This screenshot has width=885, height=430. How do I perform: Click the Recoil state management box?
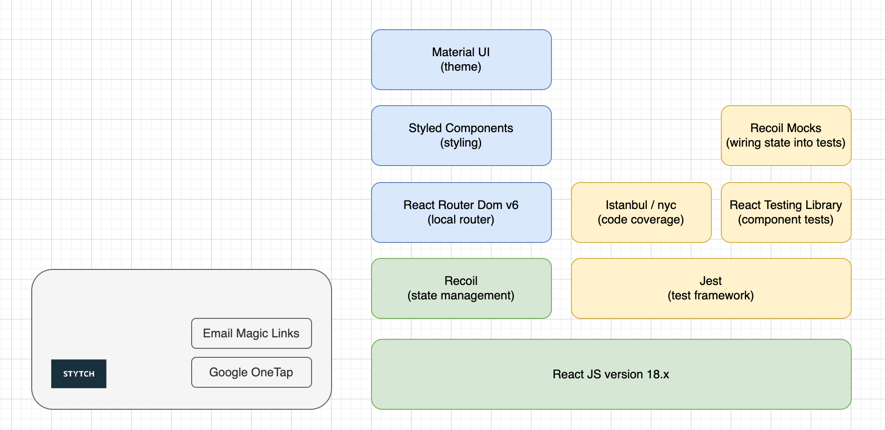click(461, 288)
